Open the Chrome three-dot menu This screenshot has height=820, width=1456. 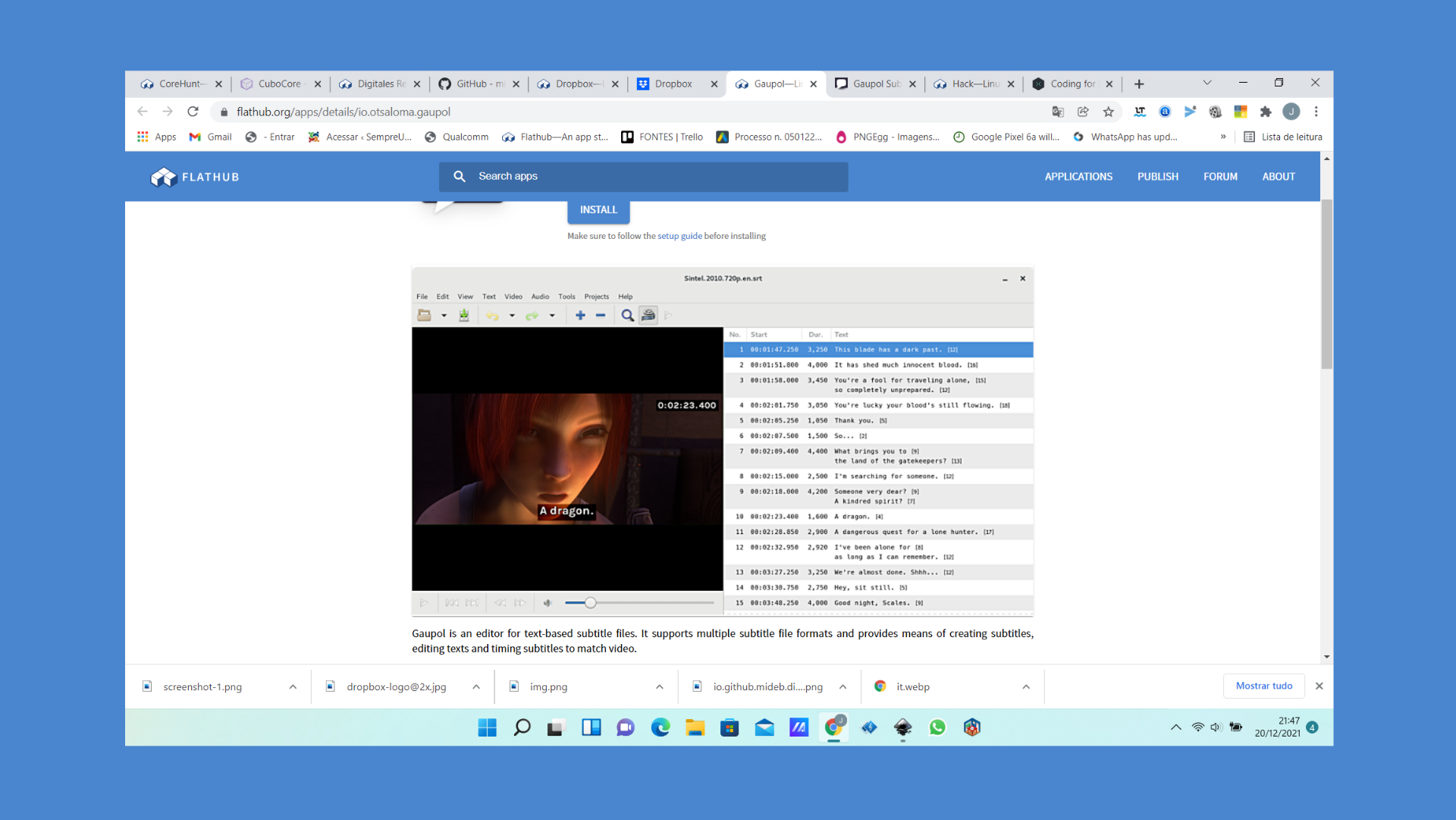1316,112
